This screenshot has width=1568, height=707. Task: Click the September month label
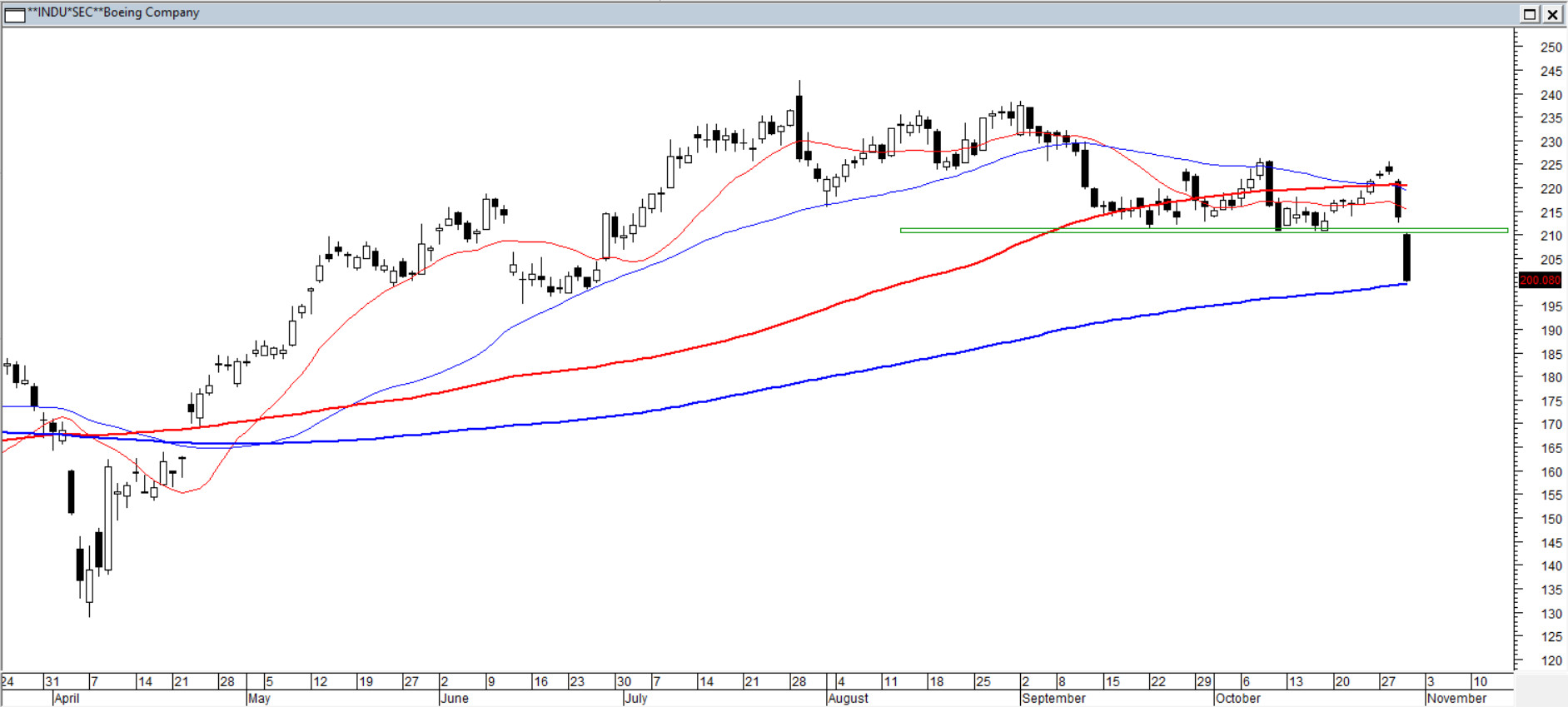point(1054,699)
